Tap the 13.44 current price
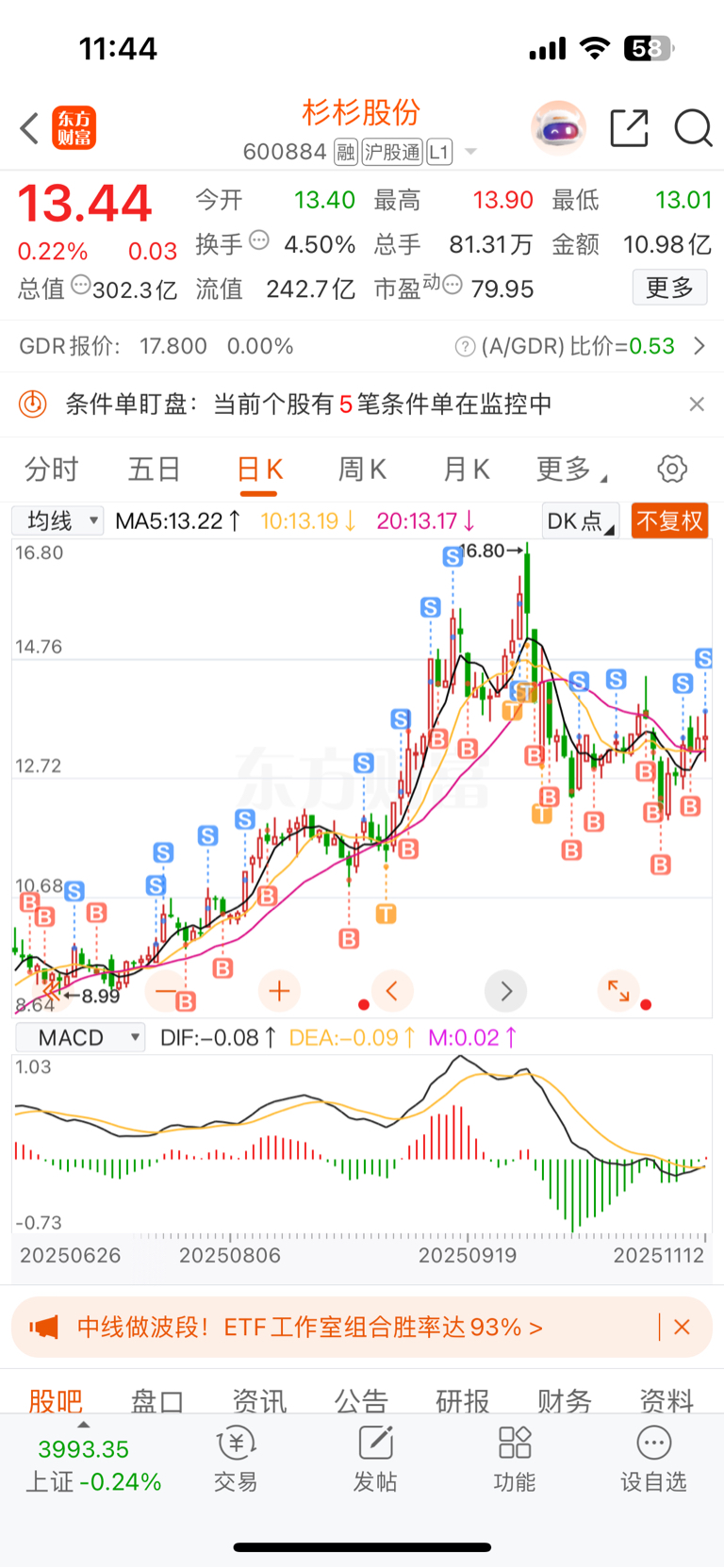 coord(85,204)
